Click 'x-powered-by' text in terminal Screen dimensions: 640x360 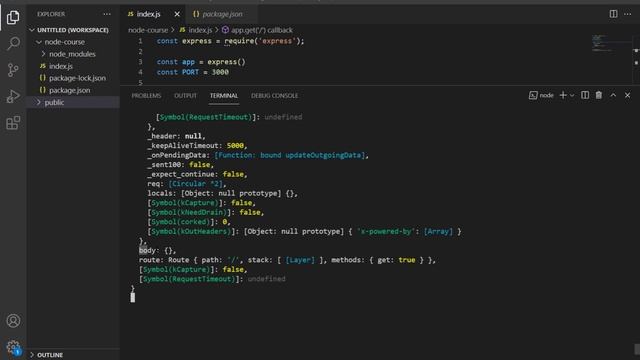point(386,231)
